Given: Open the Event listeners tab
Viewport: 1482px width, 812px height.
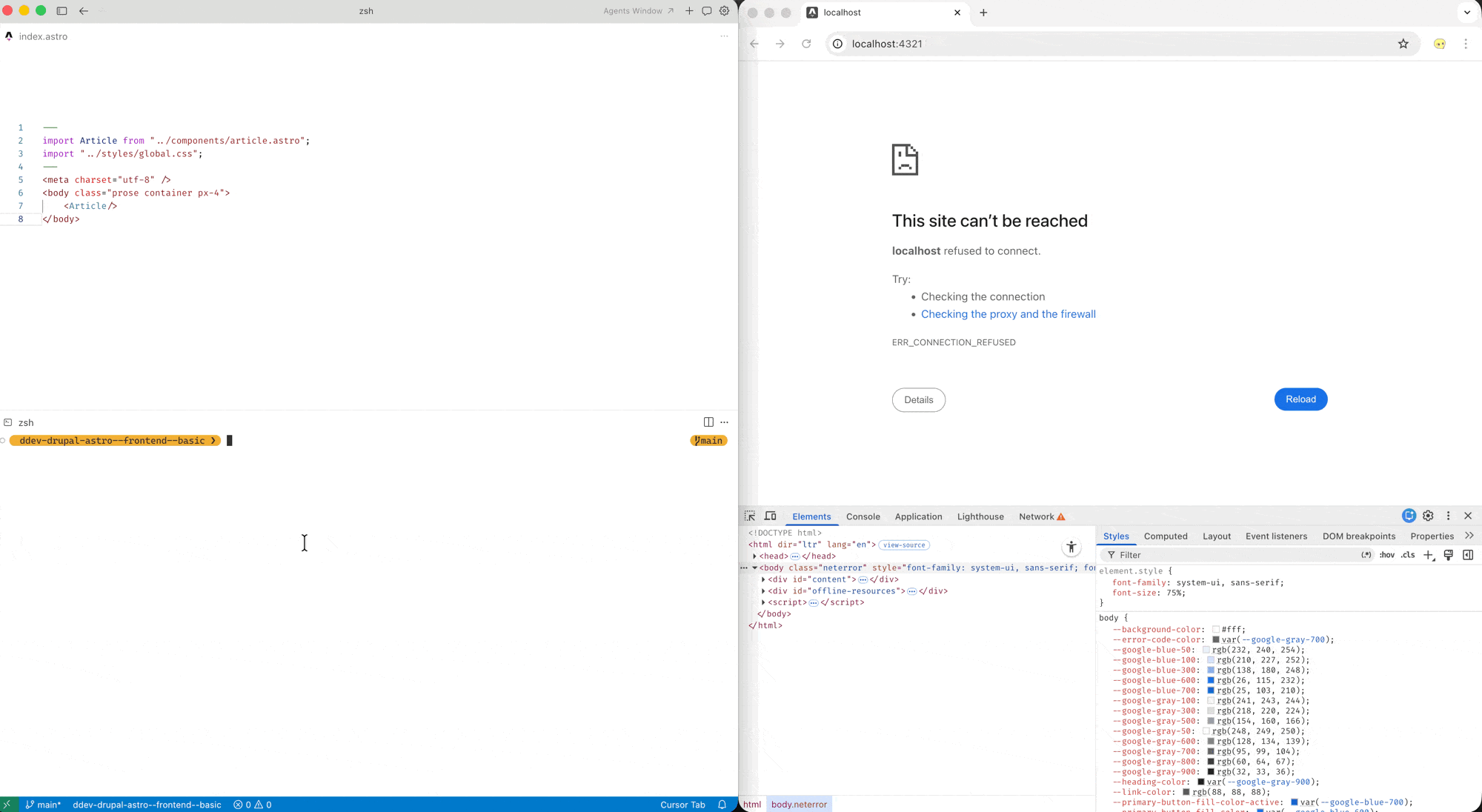Looking at the screenshot, I should click(x=1276, y=536).
